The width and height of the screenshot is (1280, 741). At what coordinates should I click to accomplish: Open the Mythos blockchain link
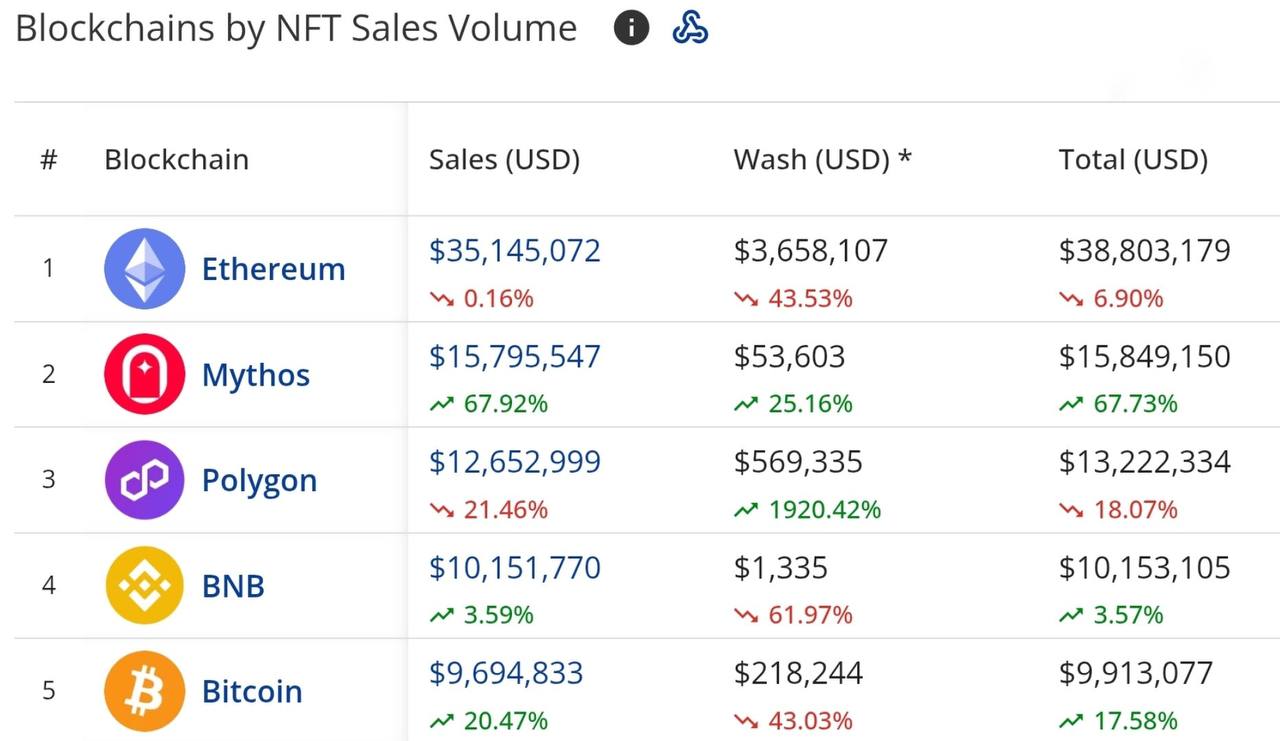pyautogui.click(x=256, y=375)
